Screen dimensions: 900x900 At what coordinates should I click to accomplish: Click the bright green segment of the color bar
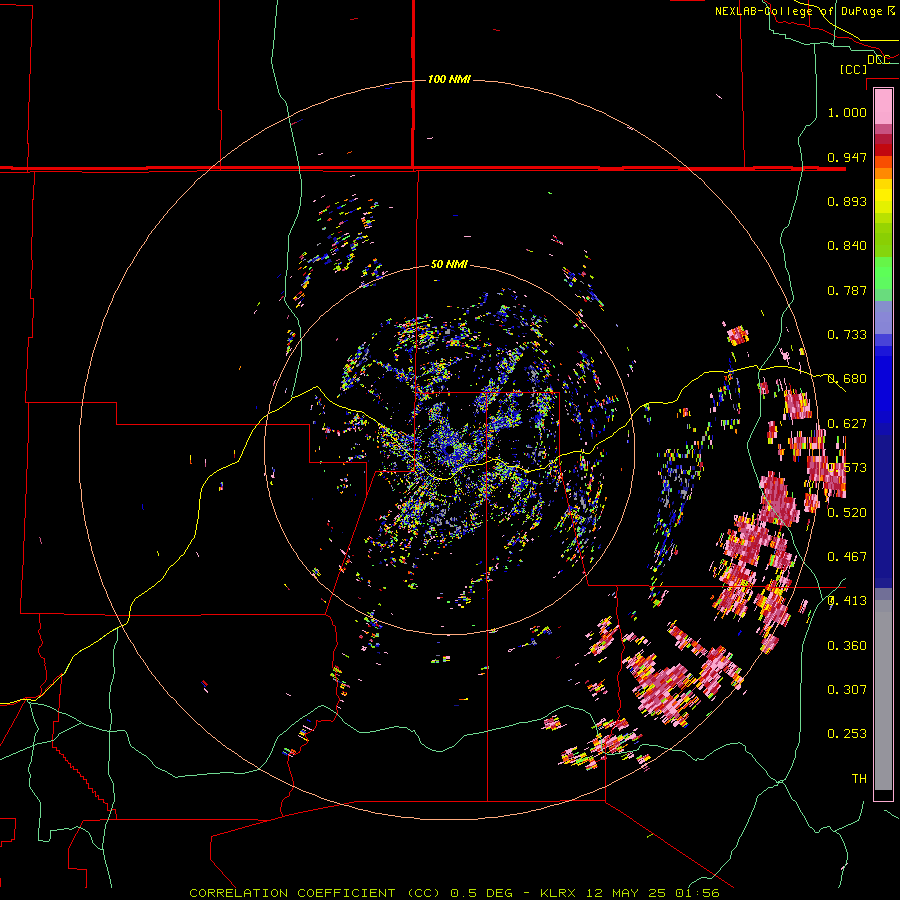point(883,273)
